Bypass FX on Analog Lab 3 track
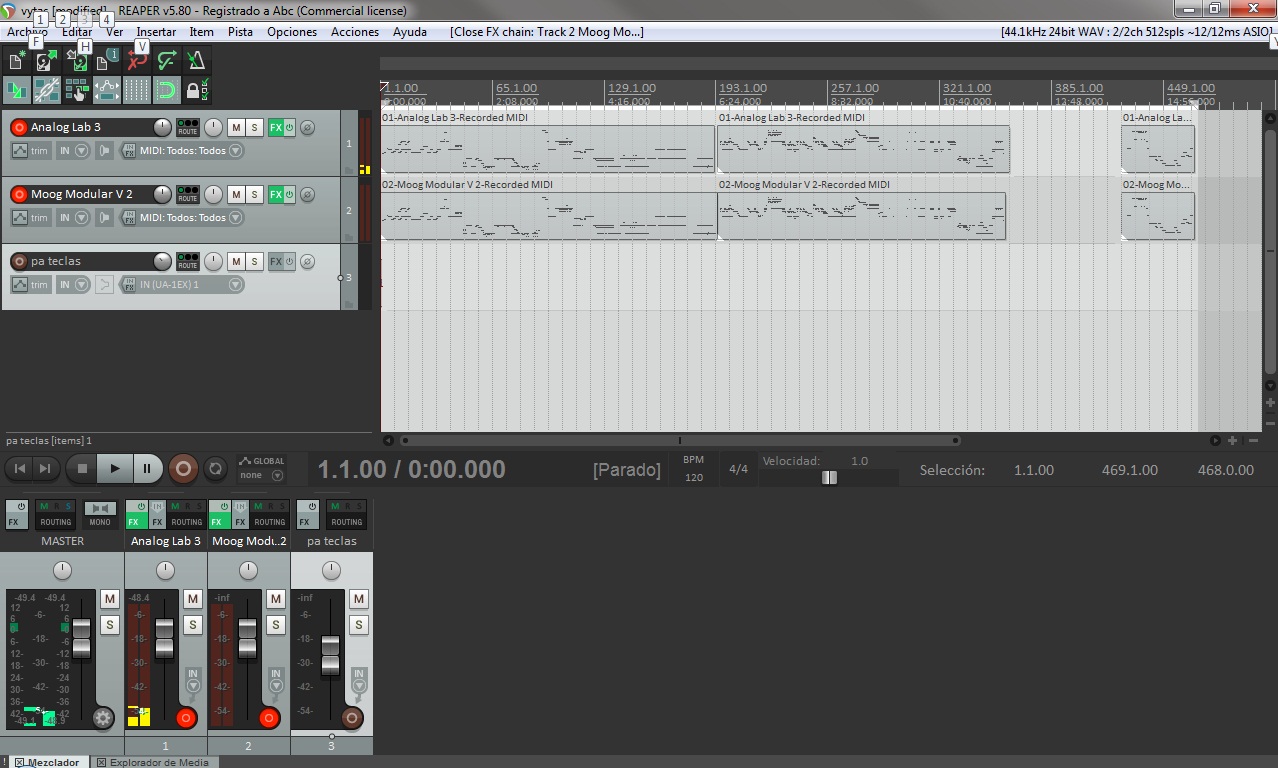 coord(289,127)
